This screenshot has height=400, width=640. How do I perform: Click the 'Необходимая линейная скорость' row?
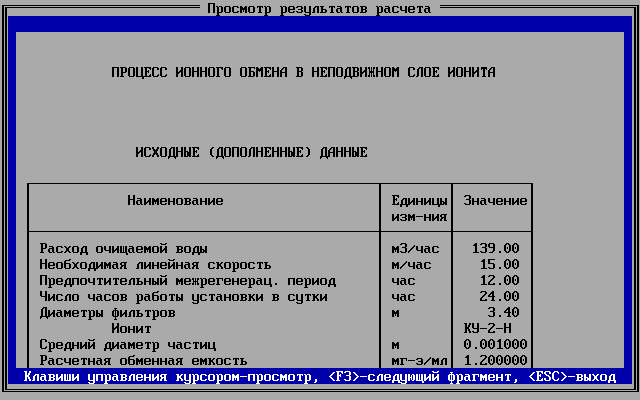[155, 265]
